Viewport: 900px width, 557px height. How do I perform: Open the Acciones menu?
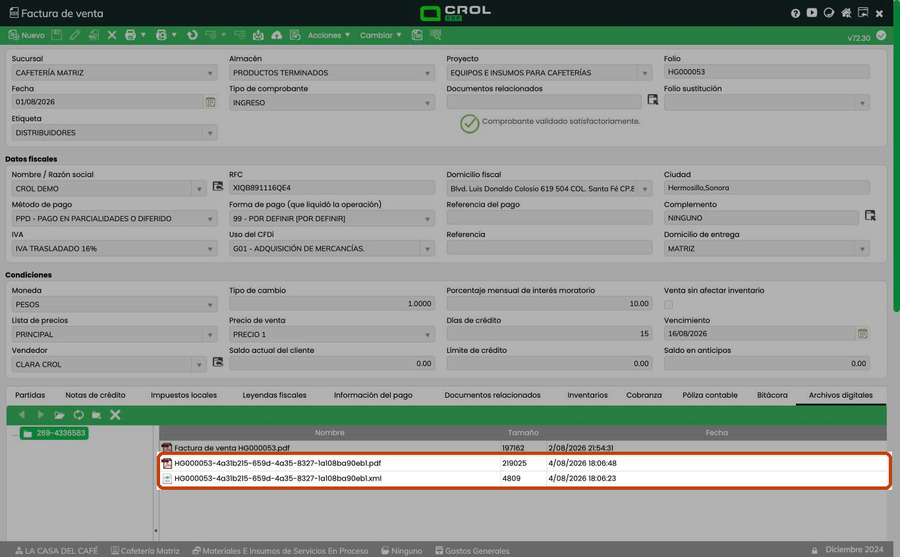tap(328, 35)
